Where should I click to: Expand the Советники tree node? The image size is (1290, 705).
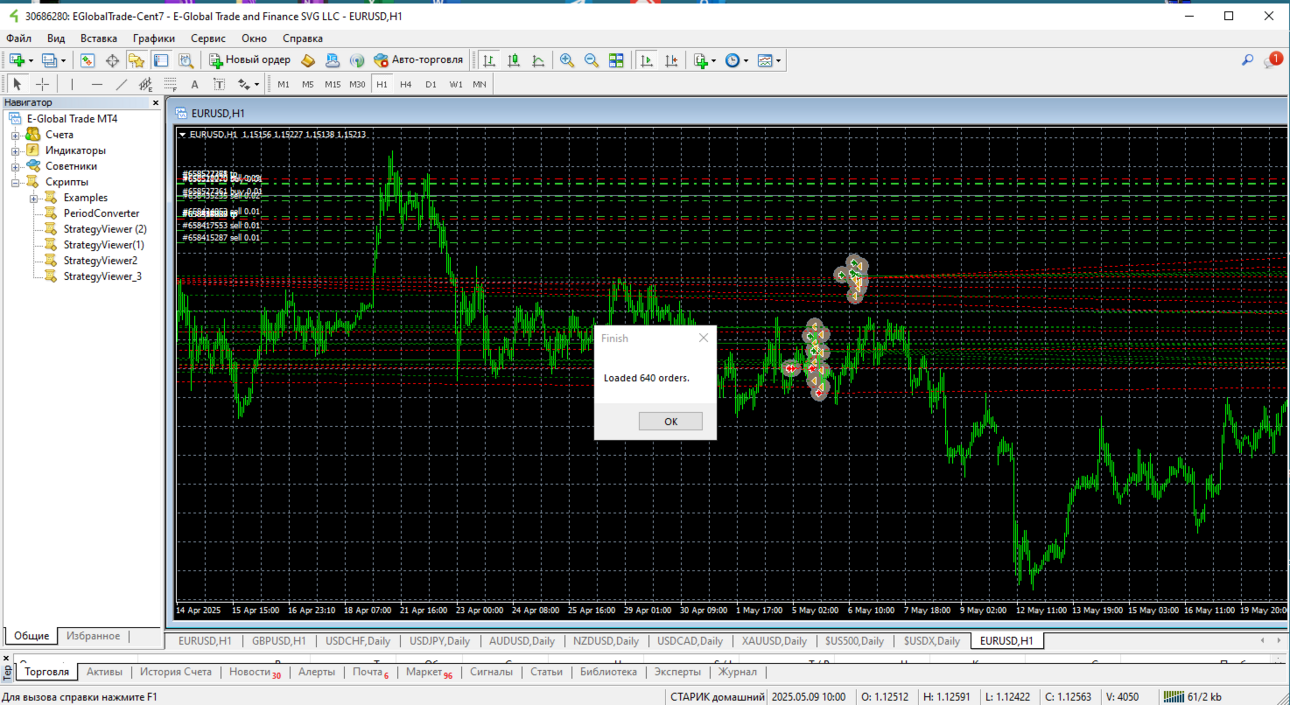[x=16, y=167]
